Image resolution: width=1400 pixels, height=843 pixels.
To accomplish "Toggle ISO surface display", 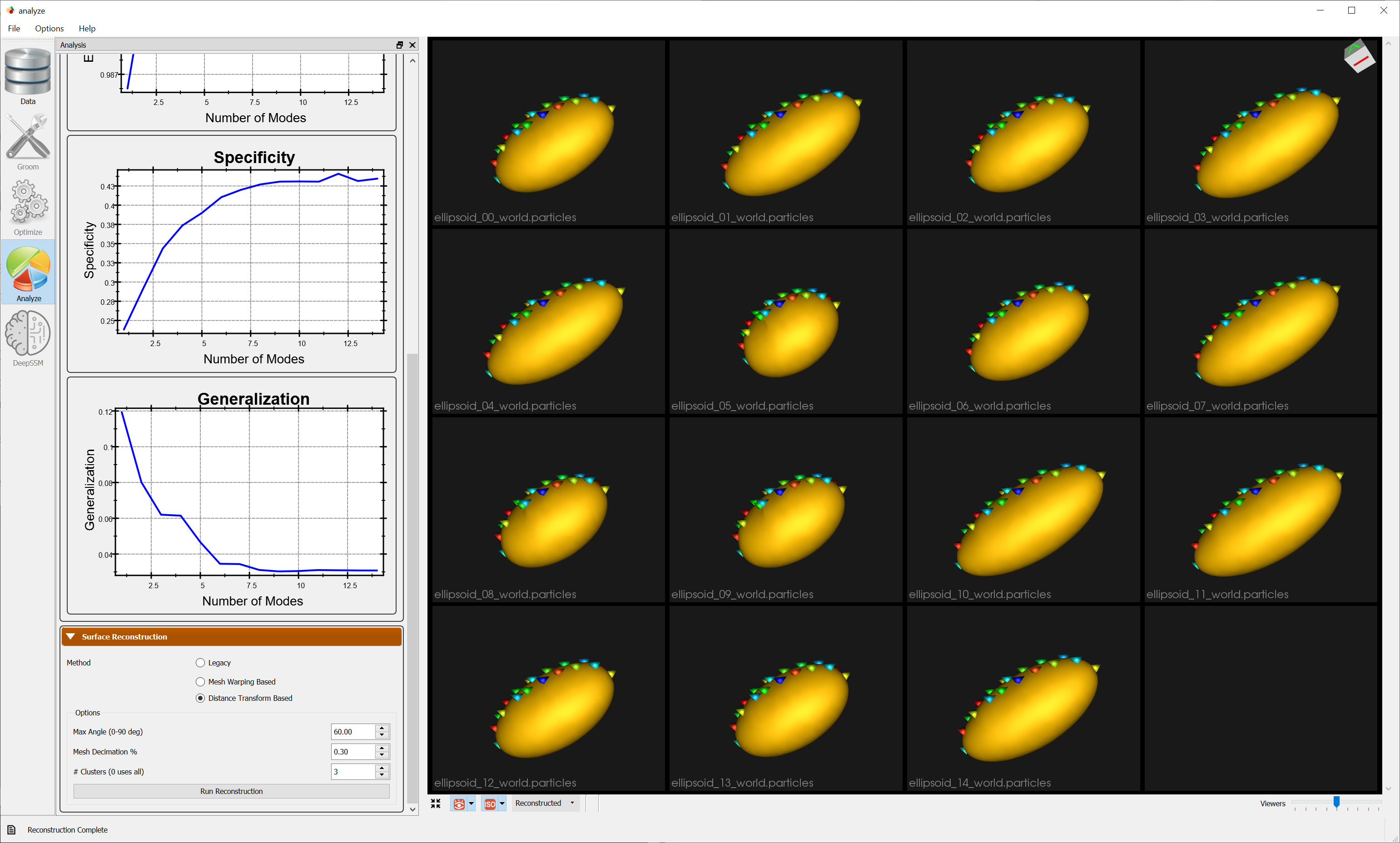I will 489,803.
